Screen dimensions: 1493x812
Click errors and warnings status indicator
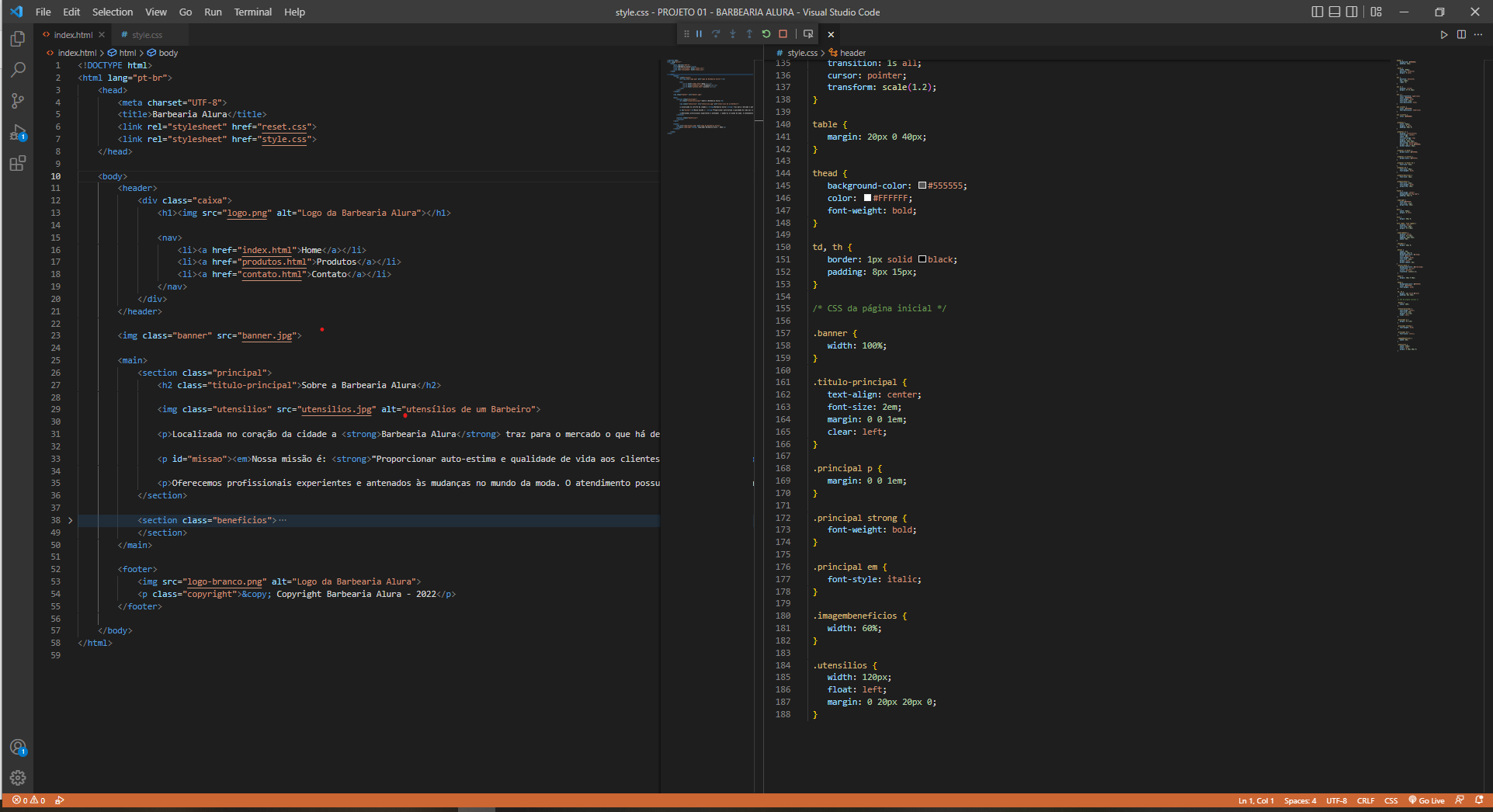coord(29,800)
